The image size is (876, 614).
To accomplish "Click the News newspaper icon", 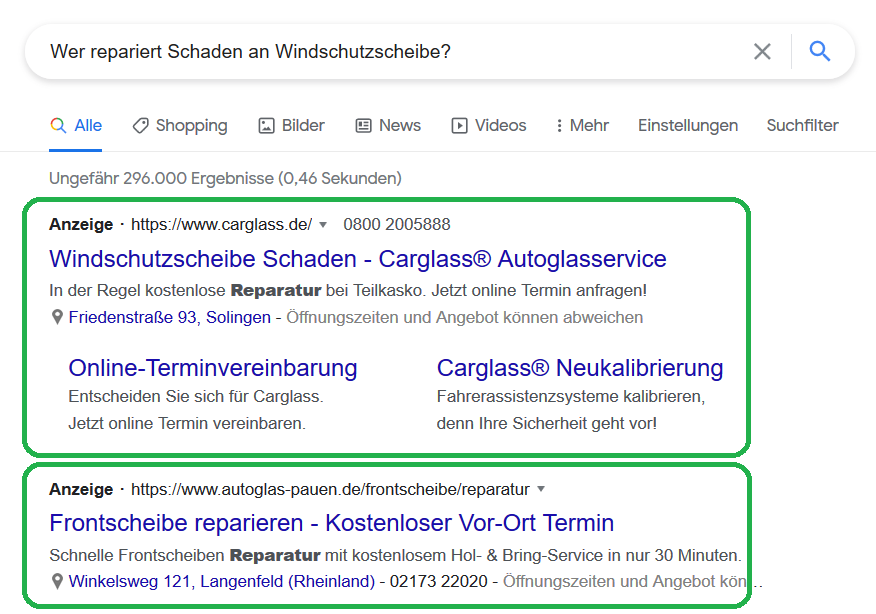I will 363,126.
